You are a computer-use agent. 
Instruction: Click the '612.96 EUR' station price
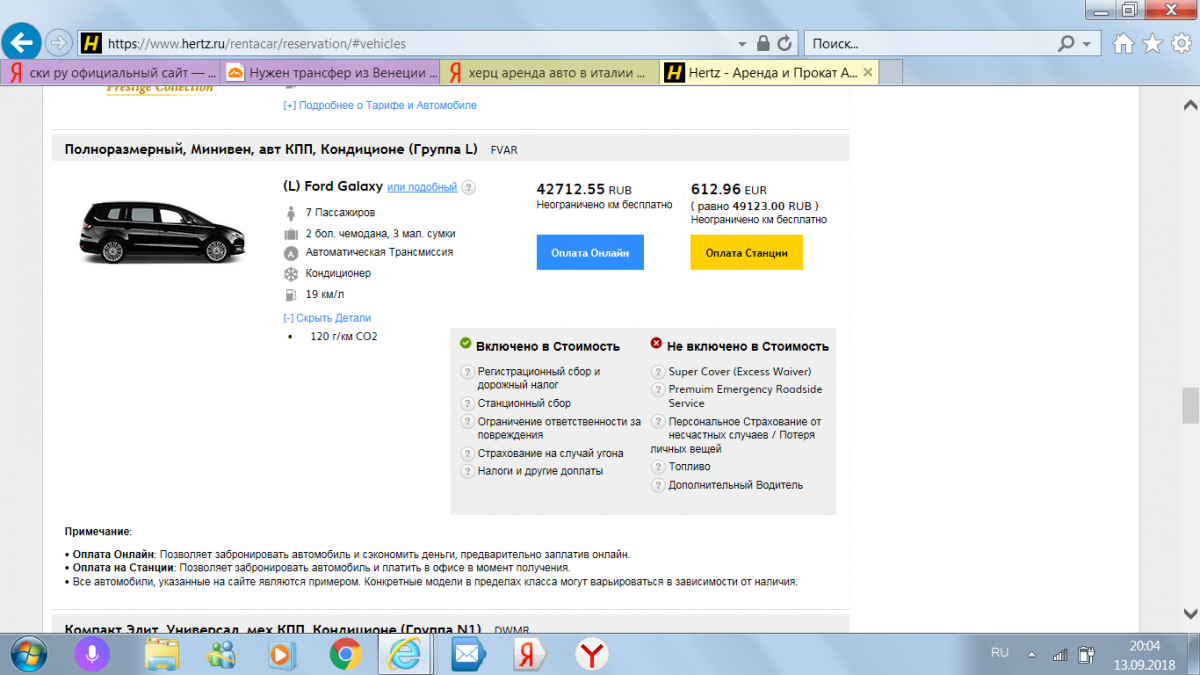729,188
